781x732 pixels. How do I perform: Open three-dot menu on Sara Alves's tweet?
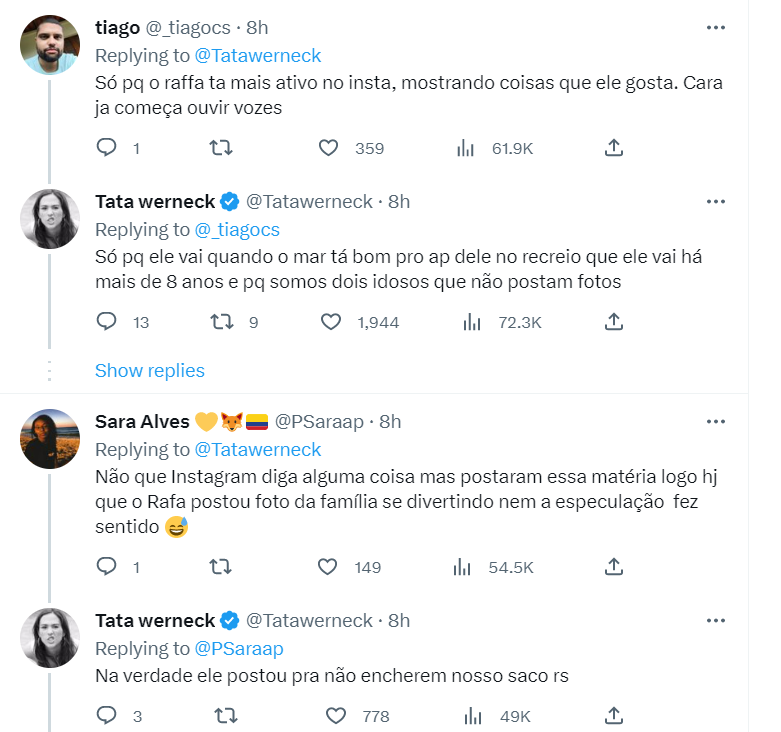coord(716,421)
